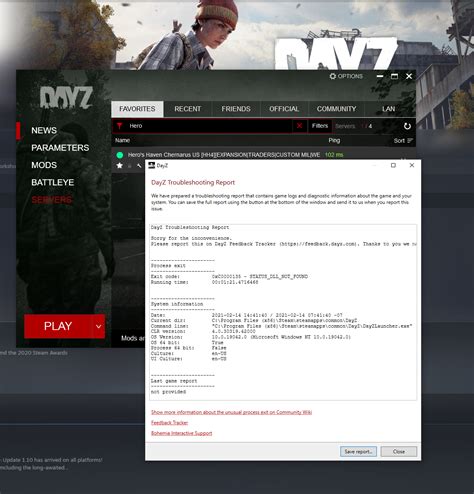
Task: Expand the PLAY button dropdown arrow
Action: (x=98, y=326)
